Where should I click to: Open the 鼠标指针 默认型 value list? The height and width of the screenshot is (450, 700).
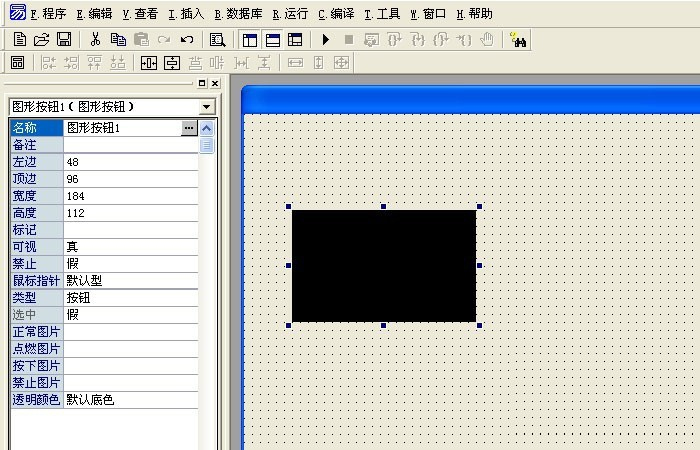(x=131, y=281)
